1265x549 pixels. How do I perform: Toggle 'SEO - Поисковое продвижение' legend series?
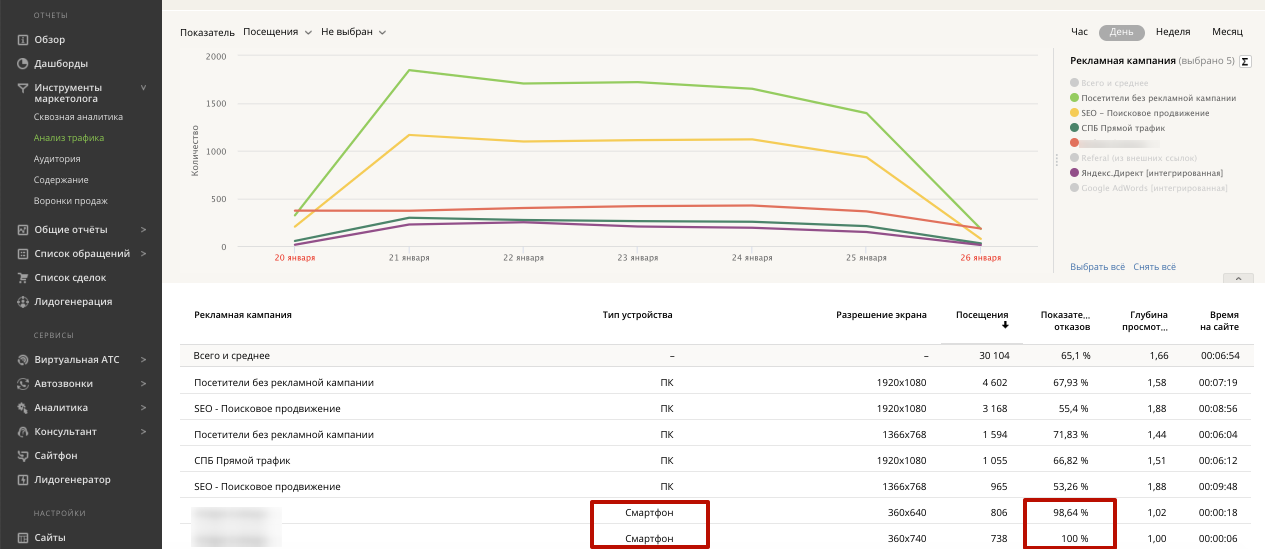pos(1139,113)
